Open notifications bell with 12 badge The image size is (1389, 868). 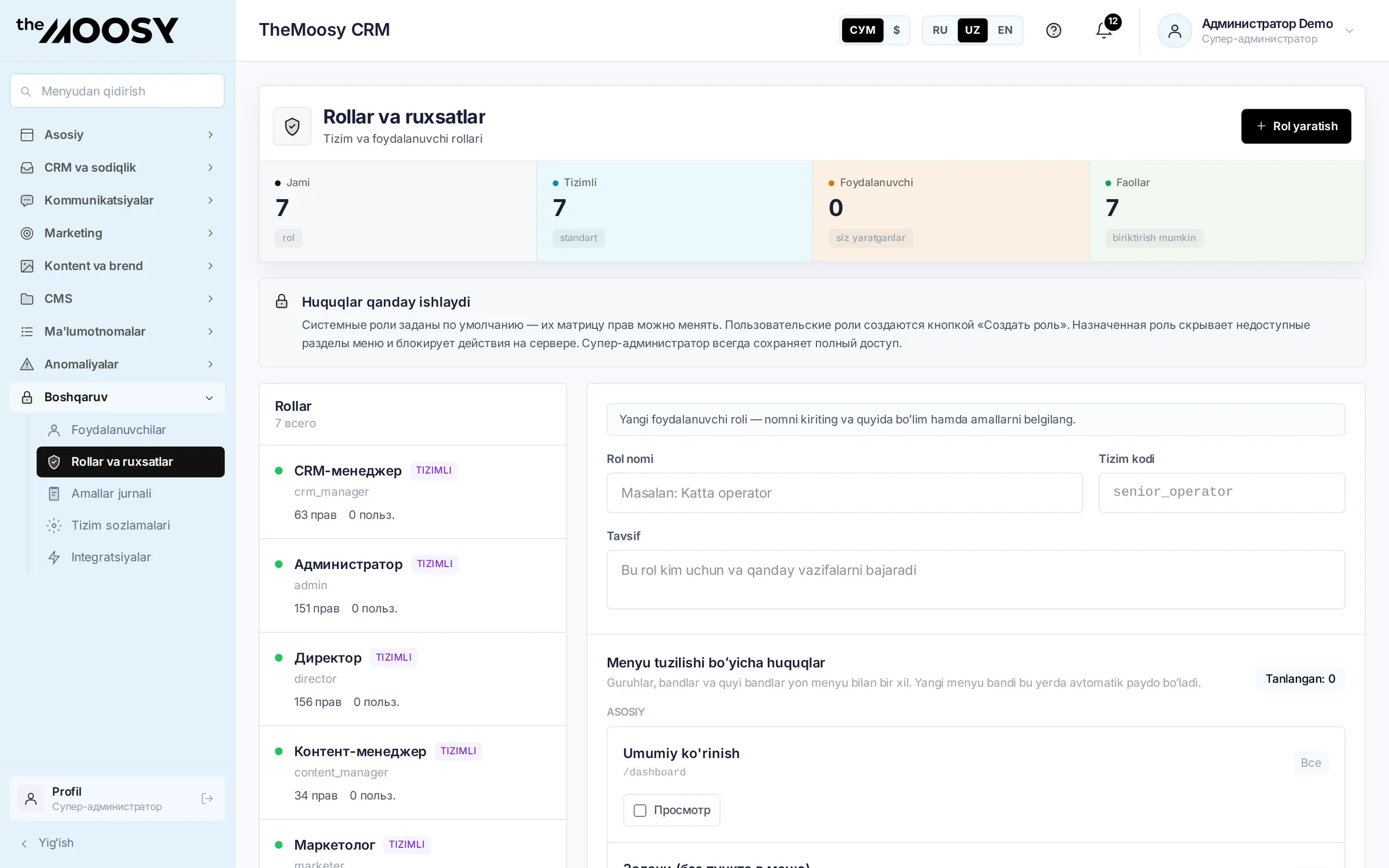[1104, 30]
